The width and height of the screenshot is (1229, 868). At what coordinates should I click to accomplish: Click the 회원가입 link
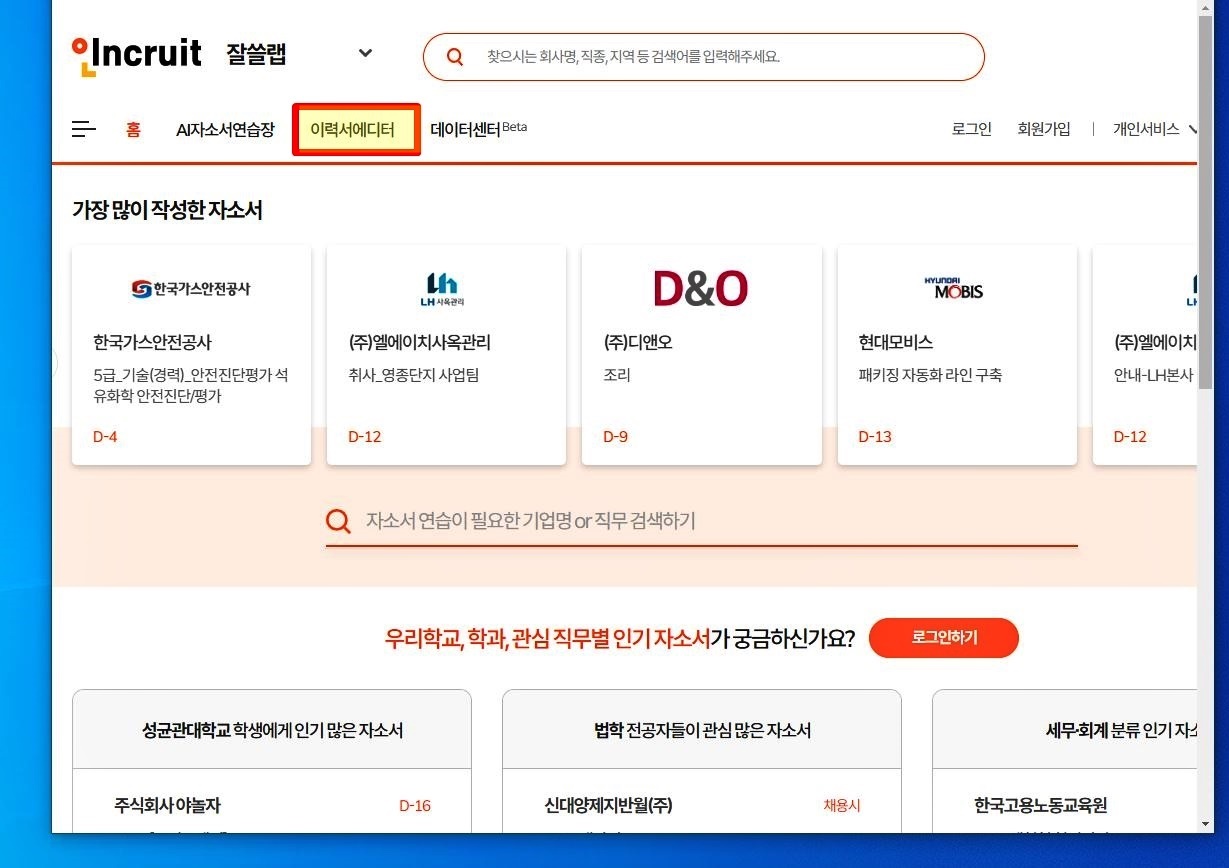click(x=1044, y=129)
